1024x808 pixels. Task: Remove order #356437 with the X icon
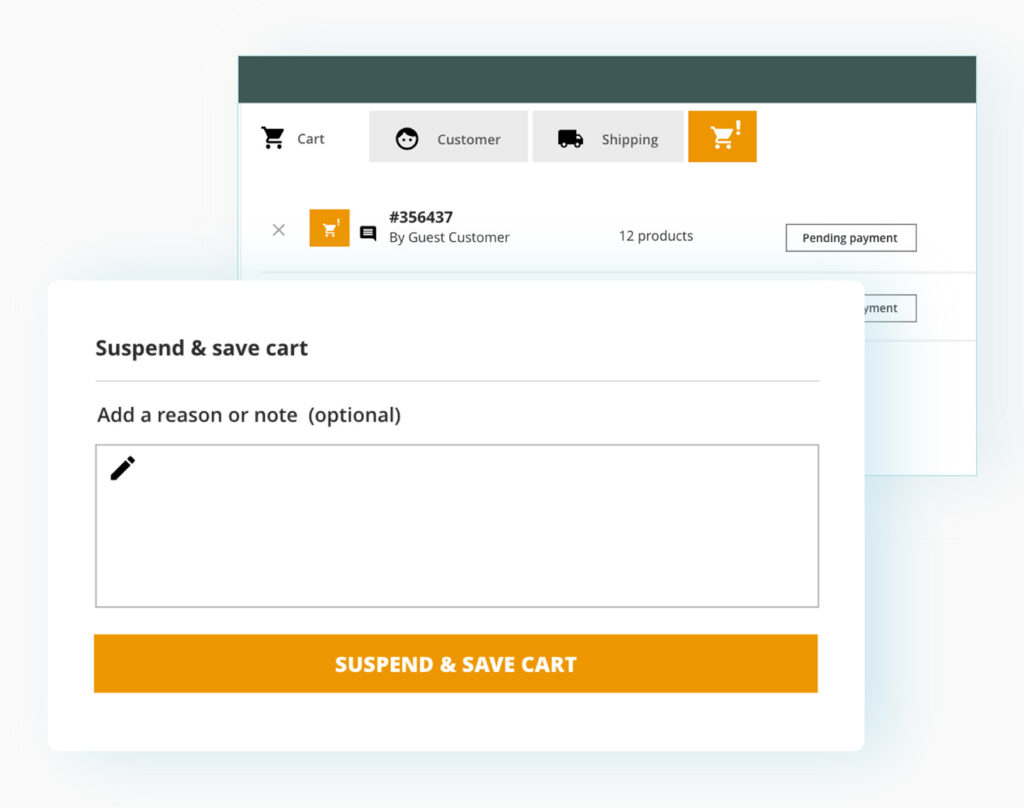click(x=279, y=230)
